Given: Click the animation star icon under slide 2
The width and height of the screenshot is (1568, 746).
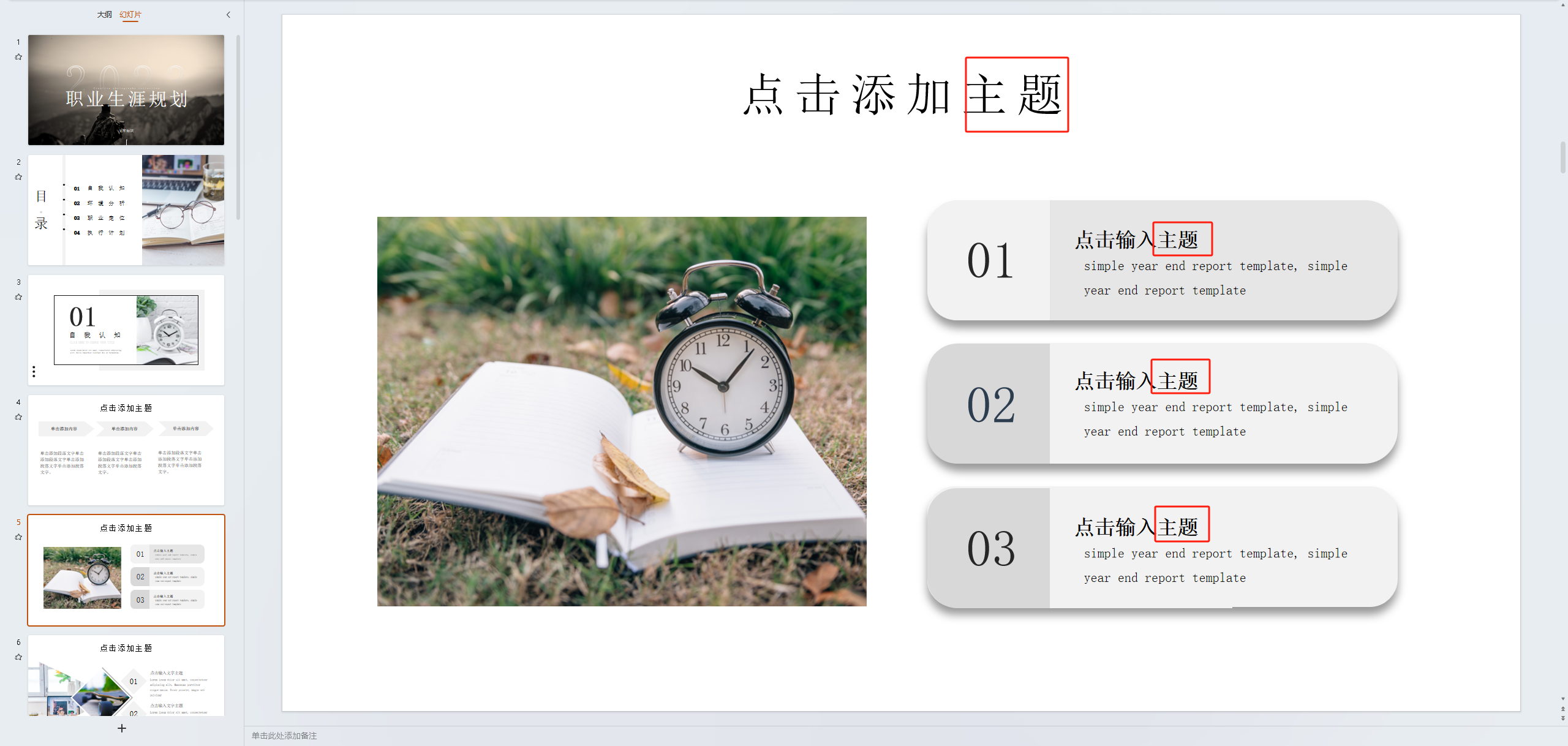Looking at the screenshot, I should [x=18, y=177].
